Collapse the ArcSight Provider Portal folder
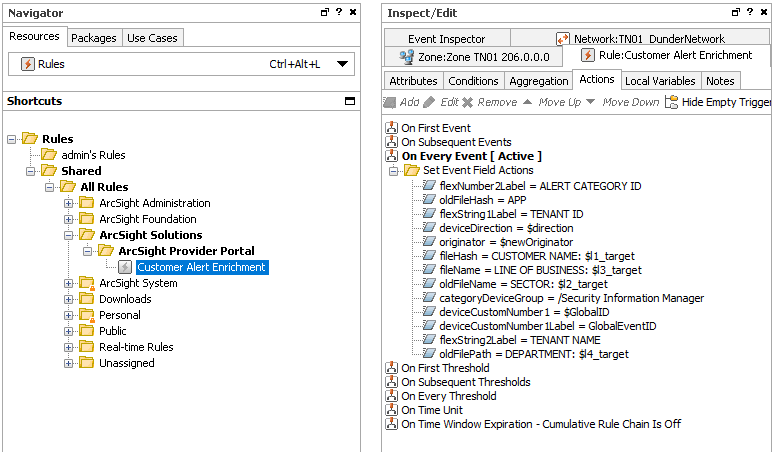The image size is (776, 452). [88, 251]
